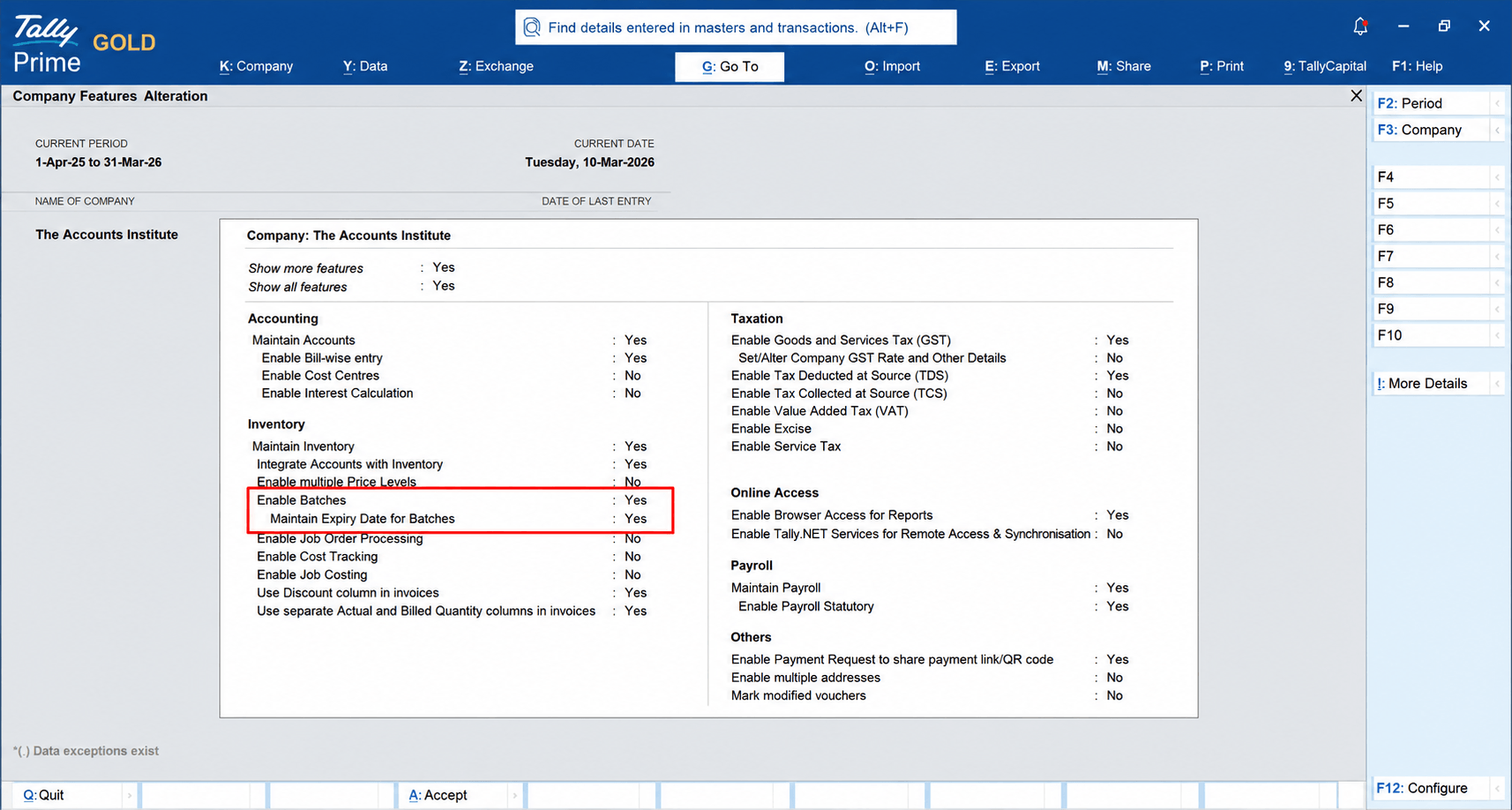
Task: Click the Tally Prime Gold logo
Action: 84,43
